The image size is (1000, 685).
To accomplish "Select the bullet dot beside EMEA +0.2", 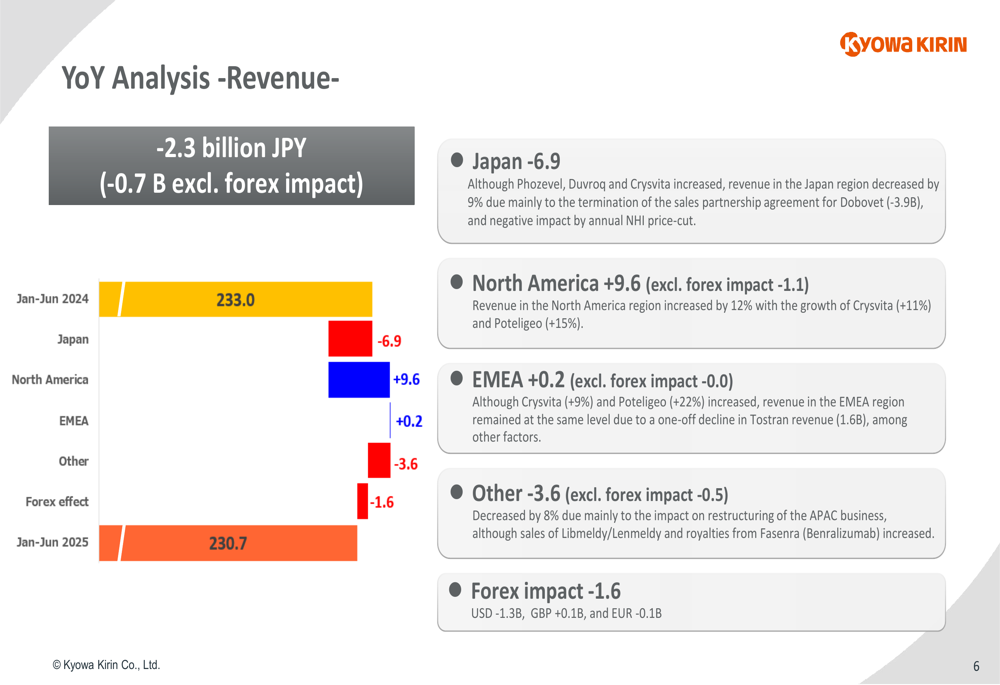I will point(457,378).
